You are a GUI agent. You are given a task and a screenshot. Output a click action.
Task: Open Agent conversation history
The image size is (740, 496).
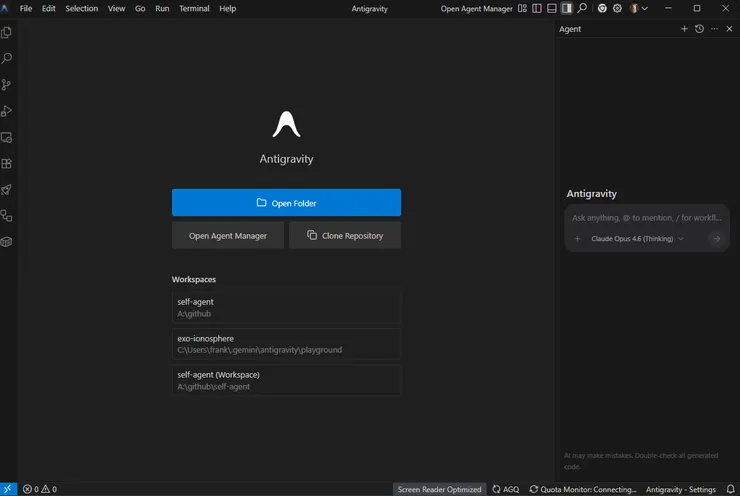pos(699,29)
